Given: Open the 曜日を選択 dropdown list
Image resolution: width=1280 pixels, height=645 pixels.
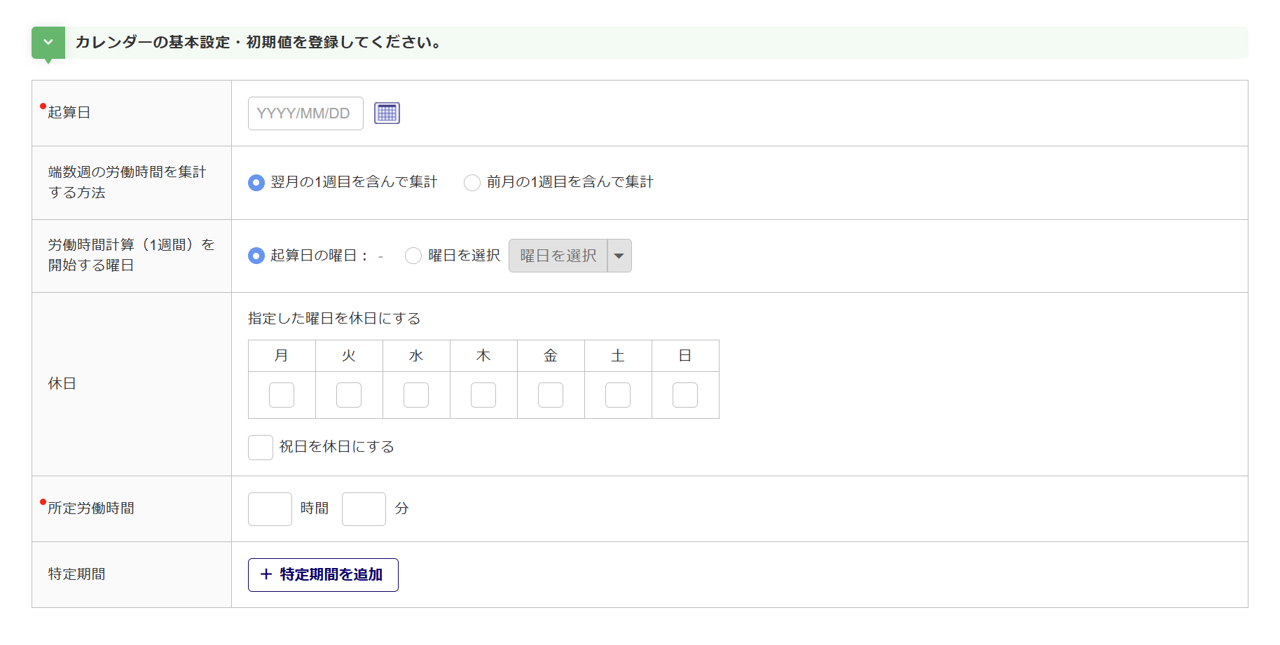Looking at the screenshot, I should (558, 256).
